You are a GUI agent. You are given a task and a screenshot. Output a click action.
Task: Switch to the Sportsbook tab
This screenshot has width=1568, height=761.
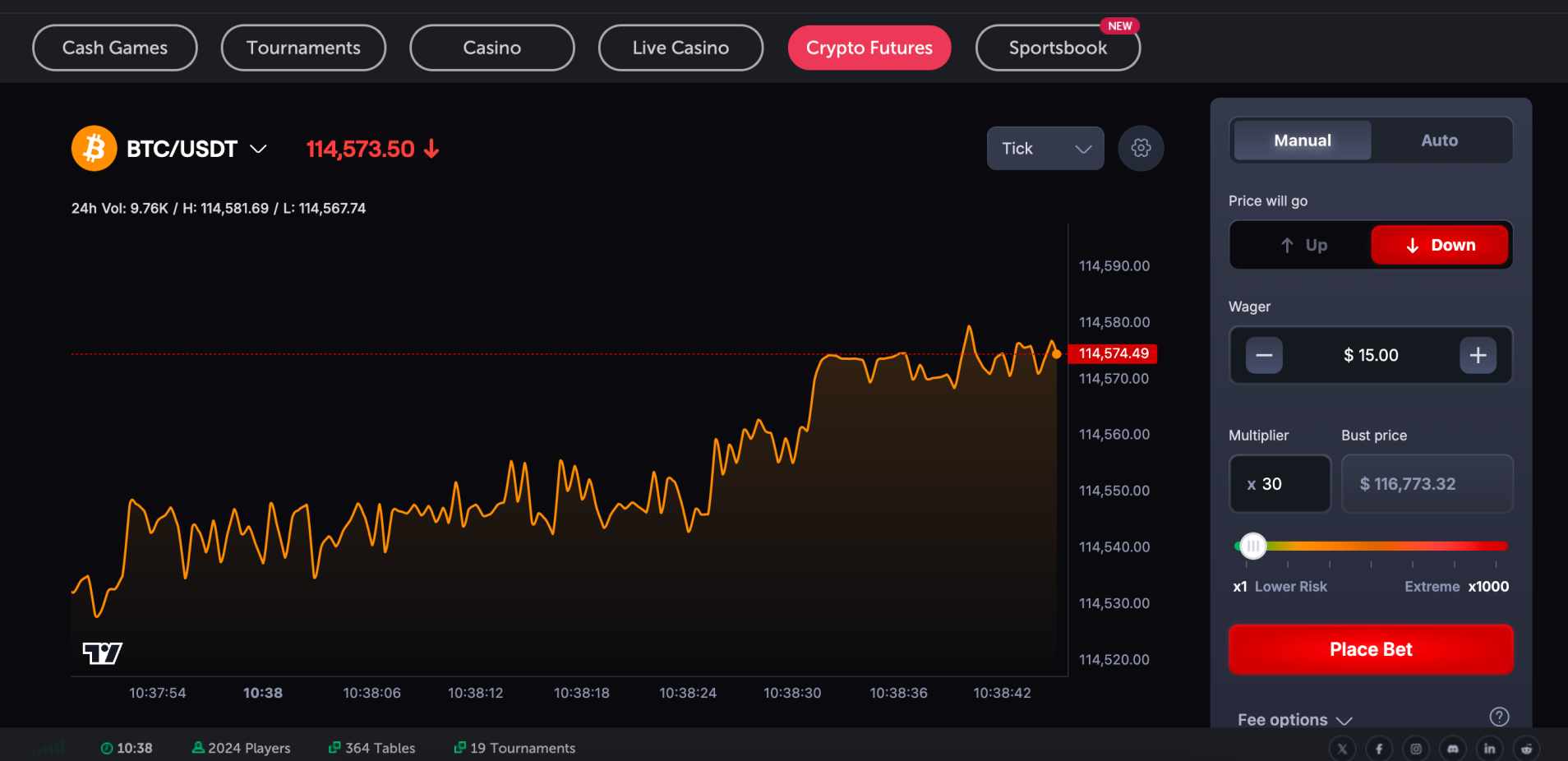[x=1058, y=47]
